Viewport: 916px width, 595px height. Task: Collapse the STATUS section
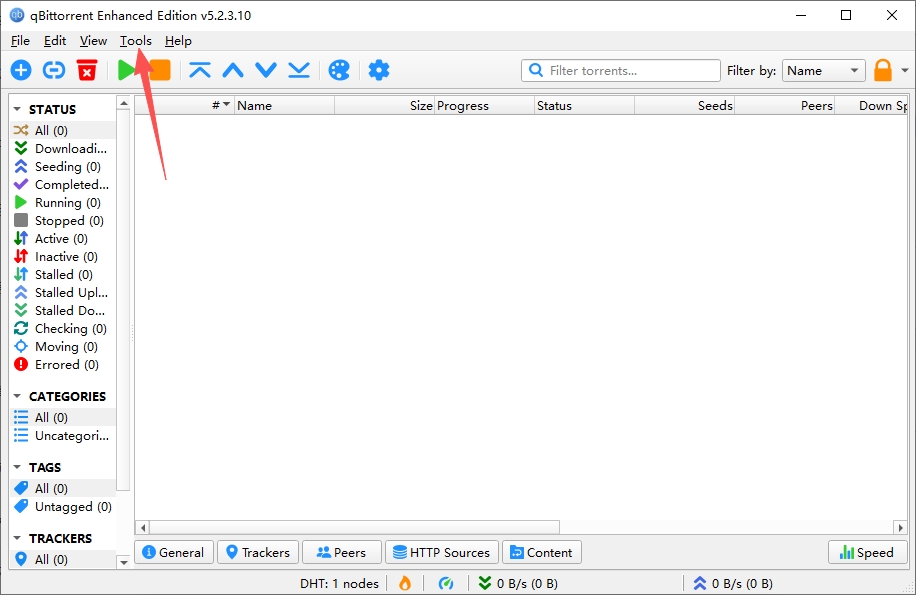pyautogui.click(x=17, y=109)
